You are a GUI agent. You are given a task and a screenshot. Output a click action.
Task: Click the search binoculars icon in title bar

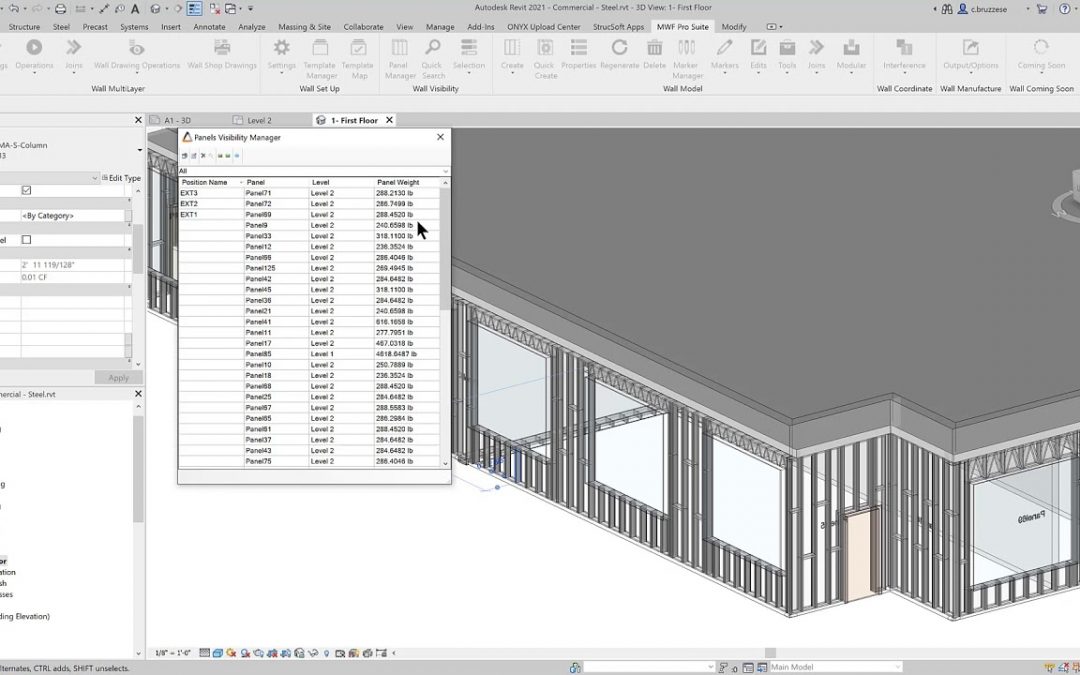947,8
